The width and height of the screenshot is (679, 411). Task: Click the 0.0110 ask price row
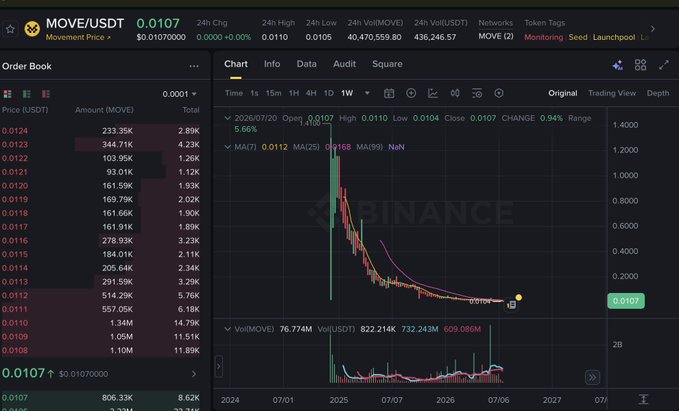click(x=101, y=323)
